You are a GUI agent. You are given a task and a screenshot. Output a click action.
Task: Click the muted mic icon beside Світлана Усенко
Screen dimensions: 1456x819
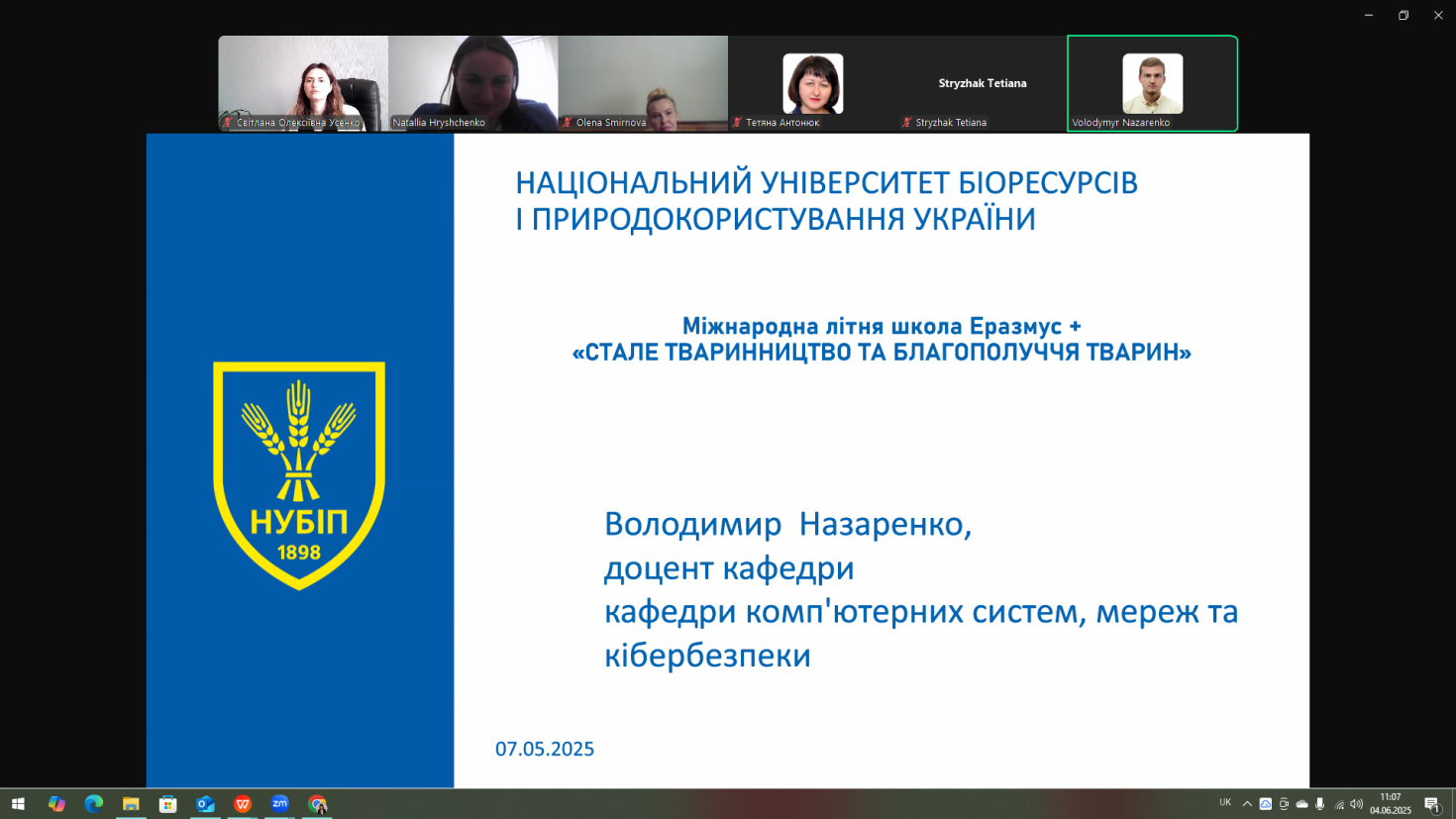228,123
